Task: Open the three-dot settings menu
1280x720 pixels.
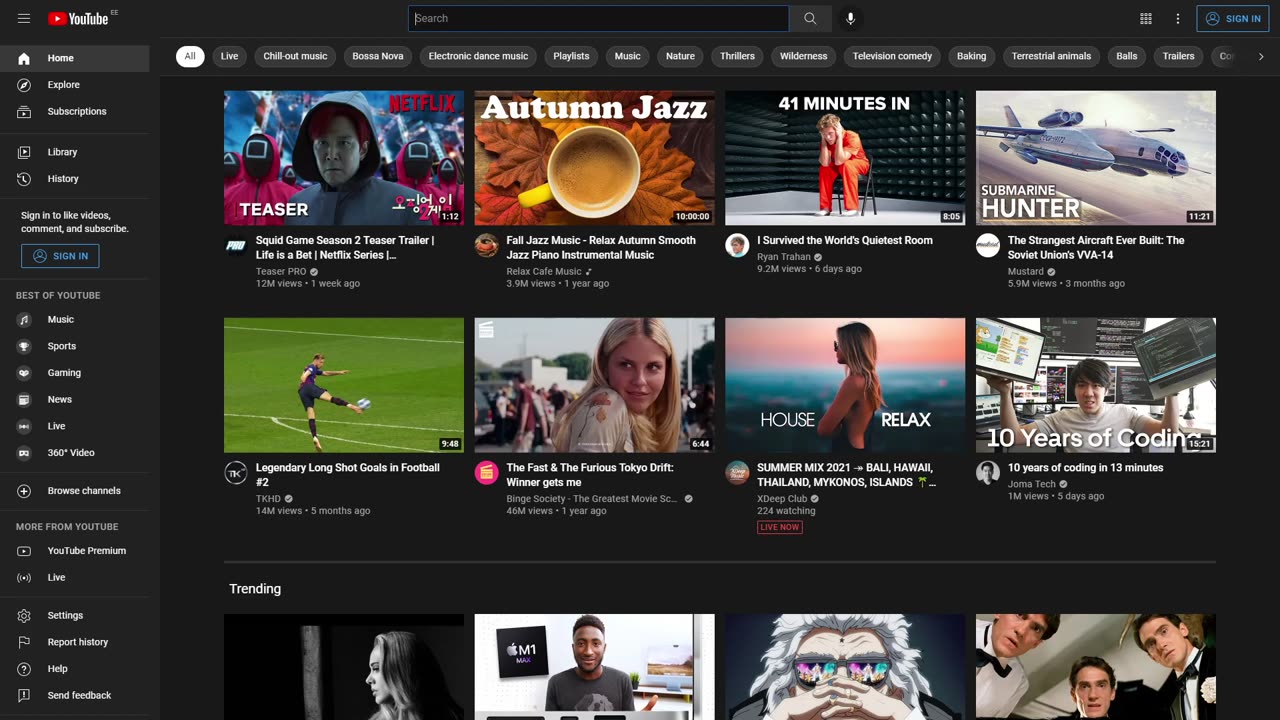Action: [x=1178, y=18]
